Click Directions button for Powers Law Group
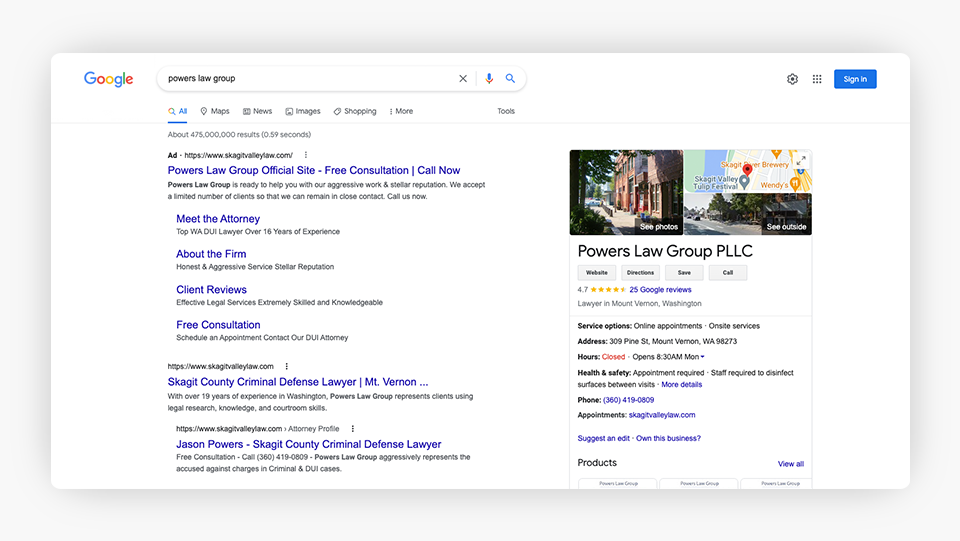The height and width of the screenshot is (541, 960). pos(640,273)
